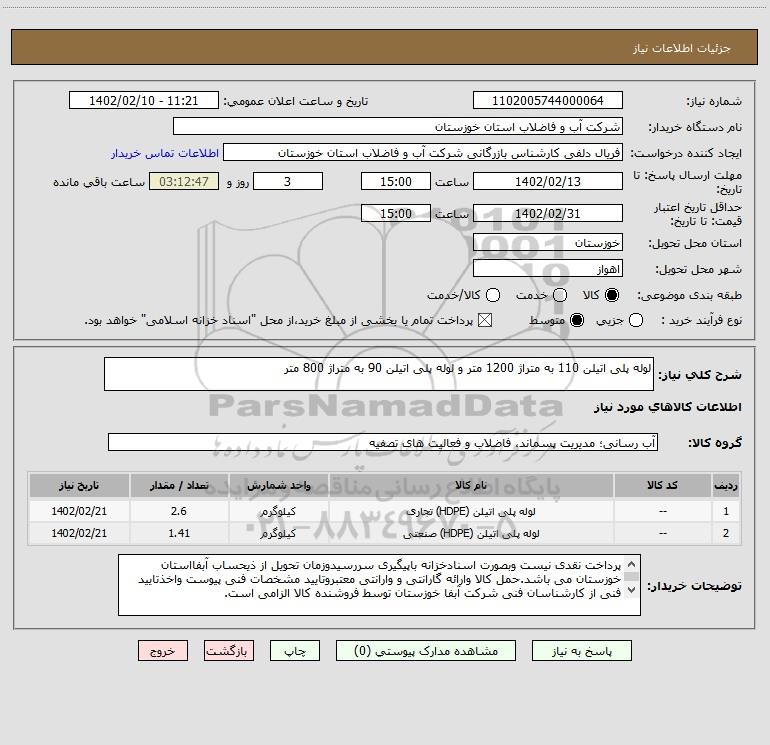Select the خدمت radio button
Image resolution: width=770 pixels, height=745 pixels.
pos(560,295)
